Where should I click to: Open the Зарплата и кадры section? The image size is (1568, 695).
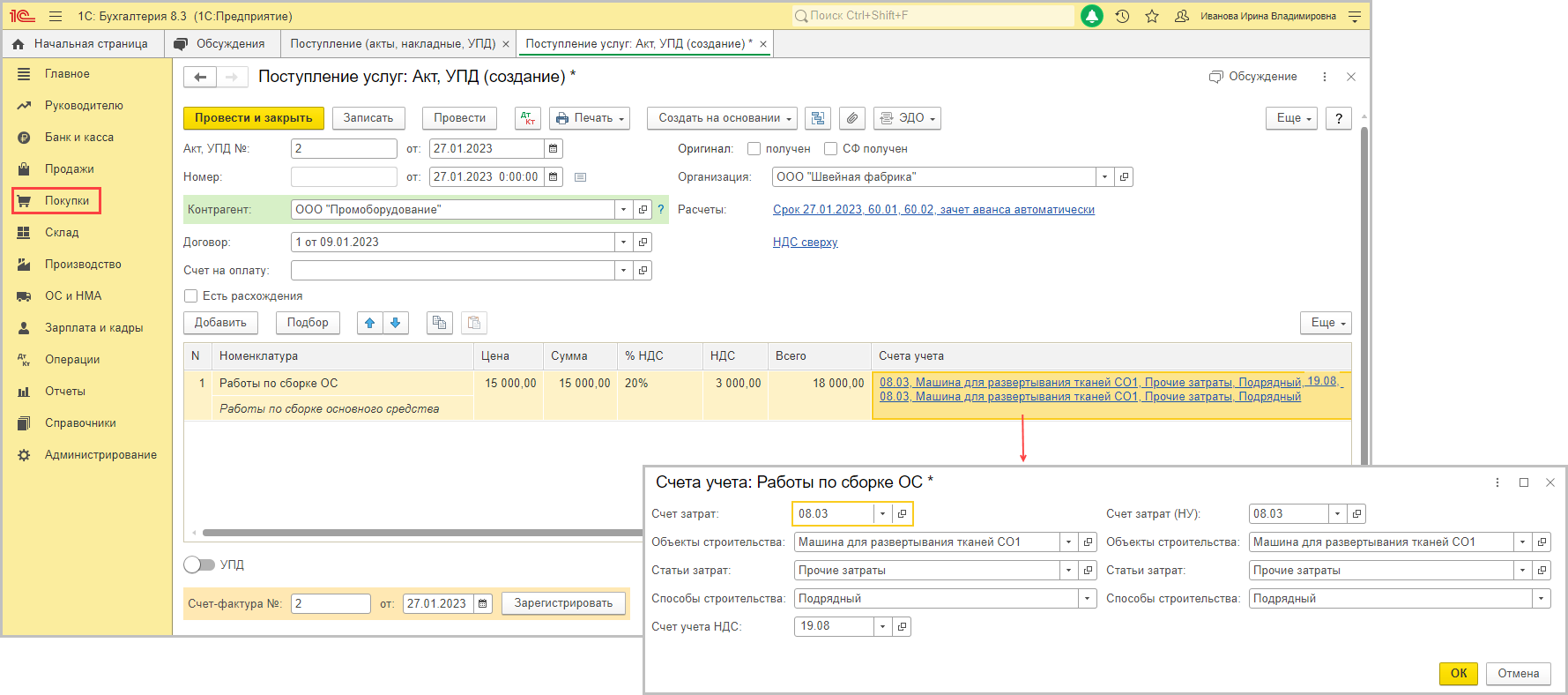point(93,328)
